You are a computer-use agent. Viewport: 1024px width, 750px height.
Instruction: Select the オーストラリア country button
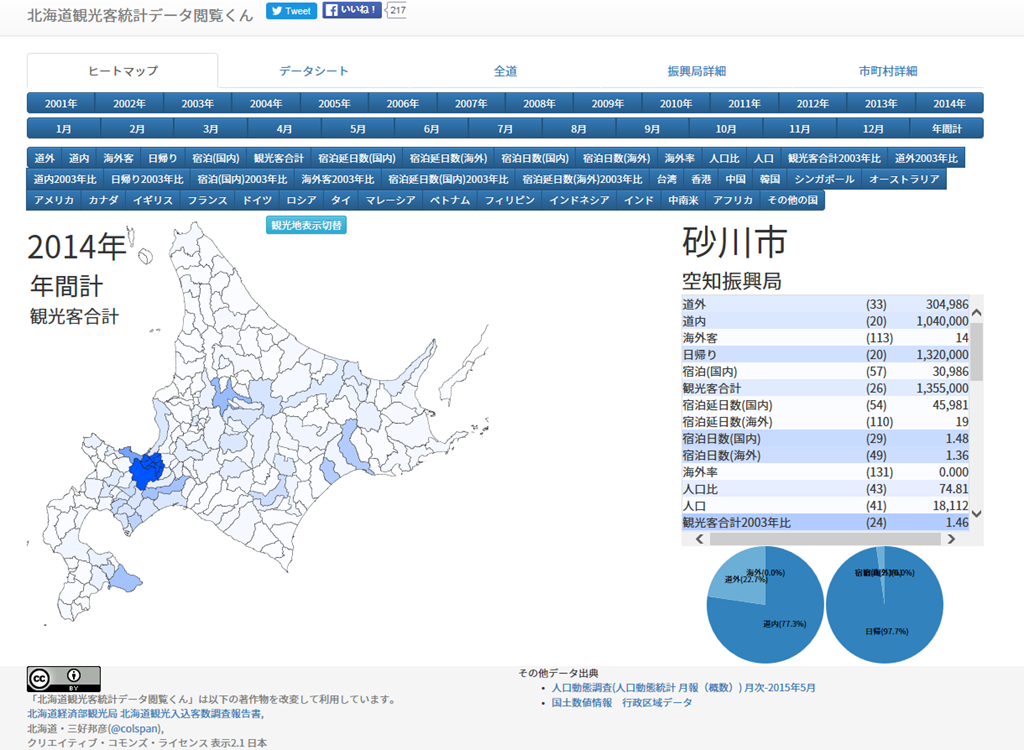pyautogui.click(x=904, y=179)
